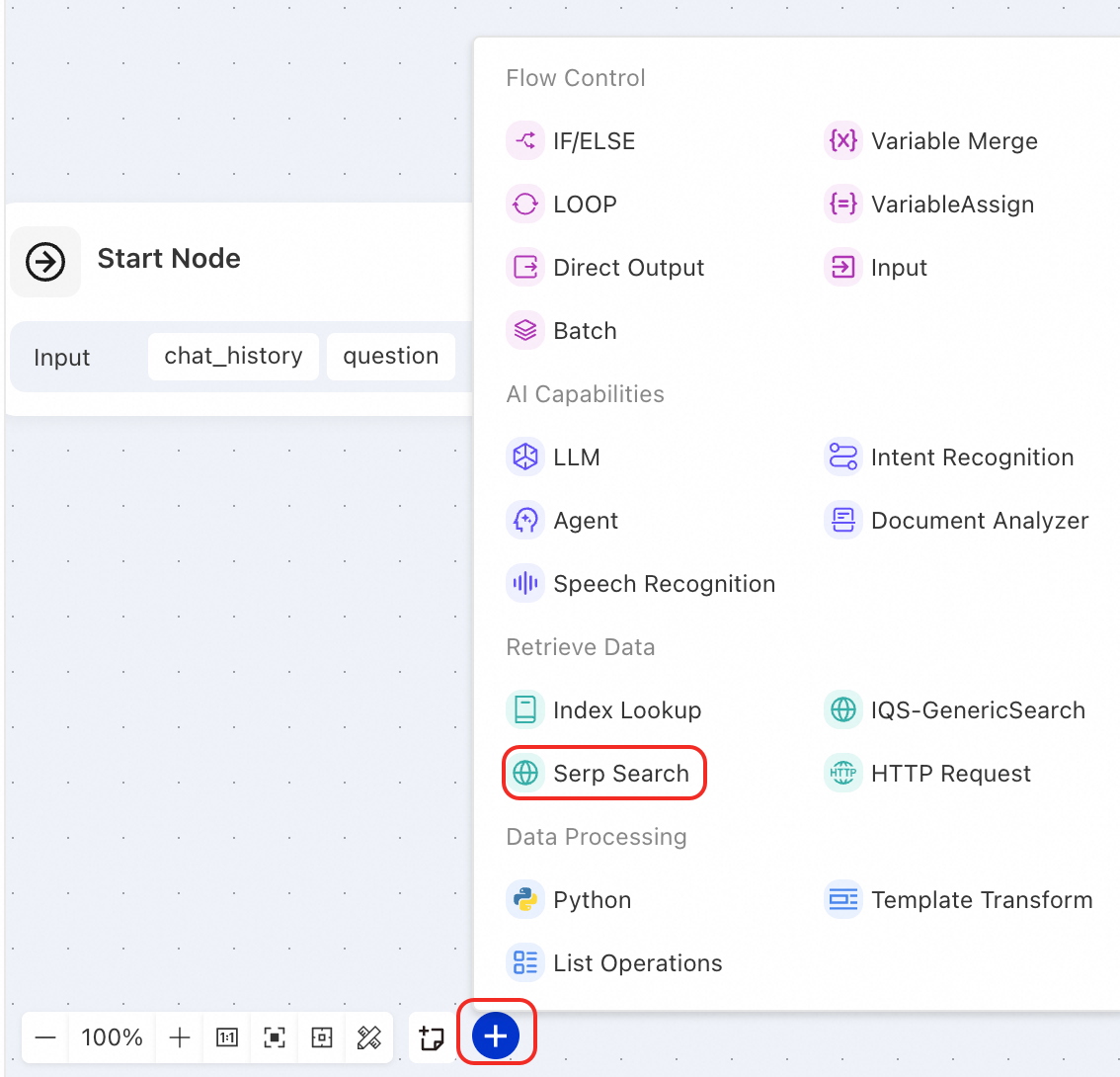Choose the Python node
Viewport: 1120px width, 1077px height.
coord(569,900)
